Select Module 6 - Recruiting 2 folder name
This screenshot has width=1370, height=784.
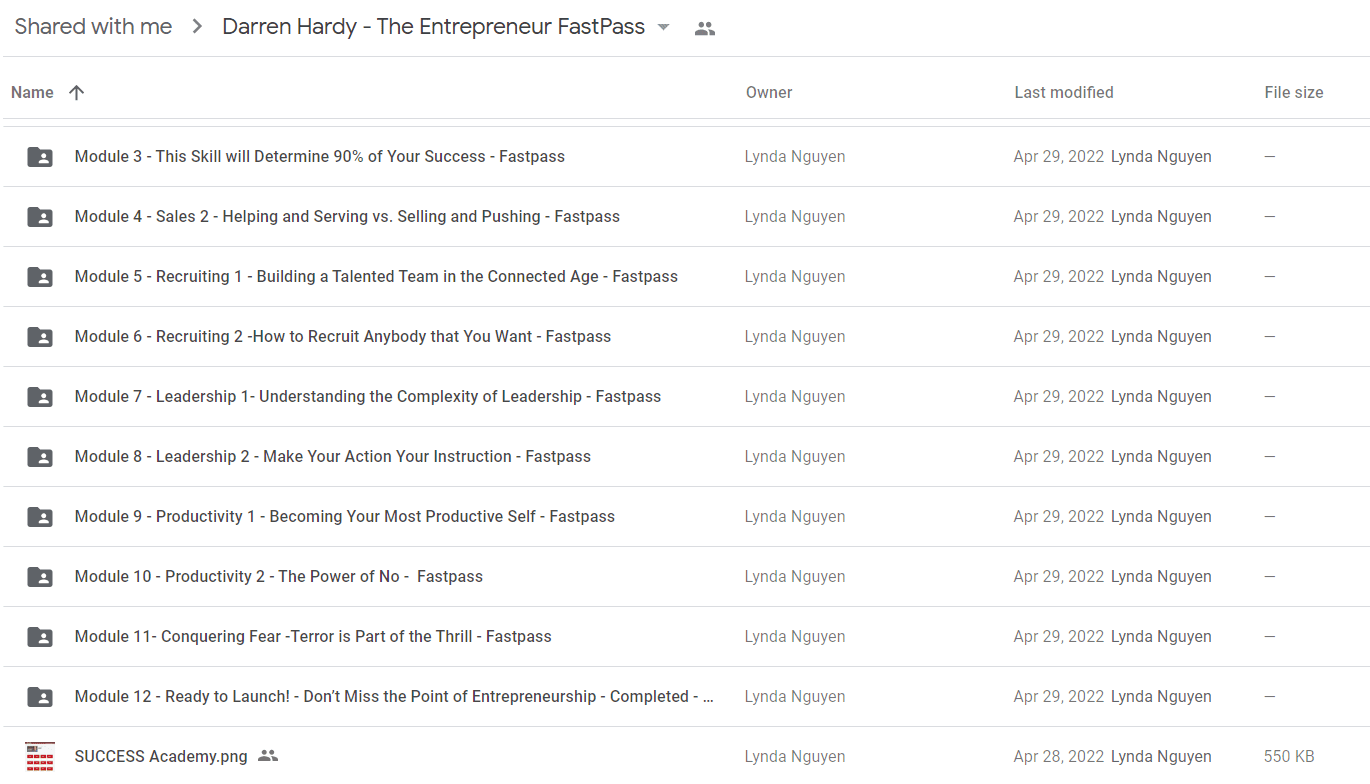[343, 337]
